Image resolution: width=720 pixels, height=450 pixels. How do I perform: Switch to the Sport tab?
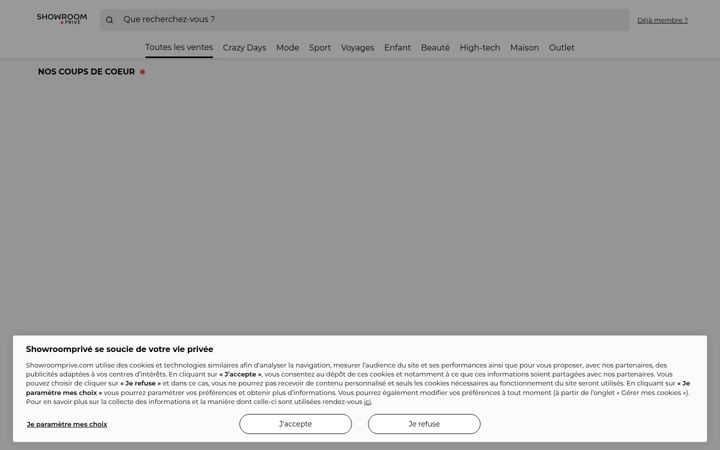coord(320,48)
